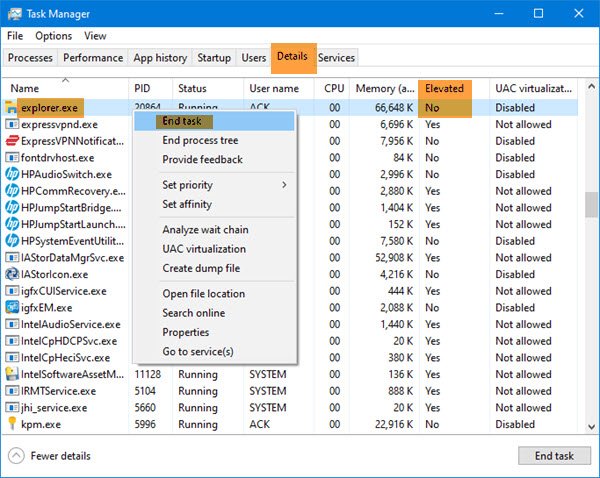This screenshot has width=600, height=478.
Task: Select Provide feedback in context menu
Action: pyautogui.click(x=214, y=160)
